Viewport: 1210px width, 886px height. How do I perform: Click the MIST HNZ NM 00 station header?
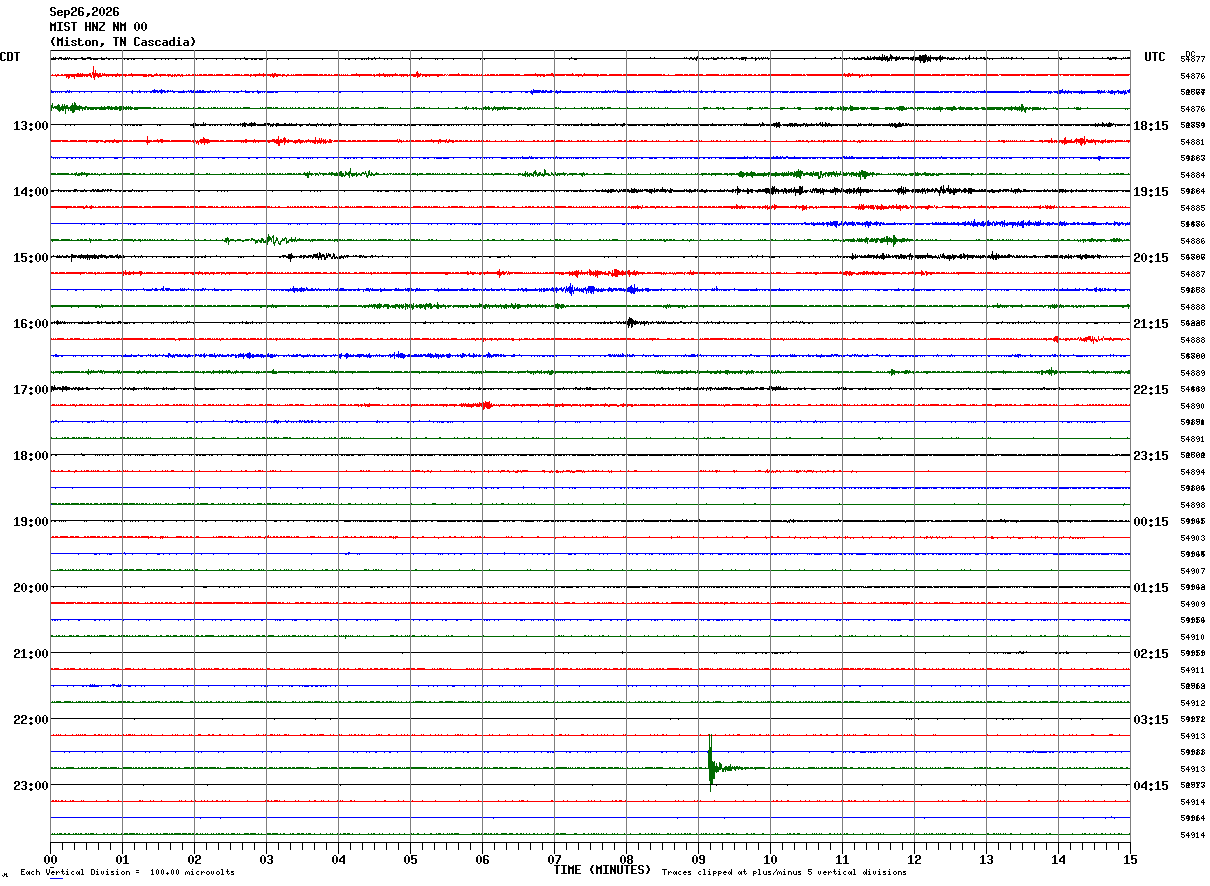pyautogui.click(x=98, y=27)
